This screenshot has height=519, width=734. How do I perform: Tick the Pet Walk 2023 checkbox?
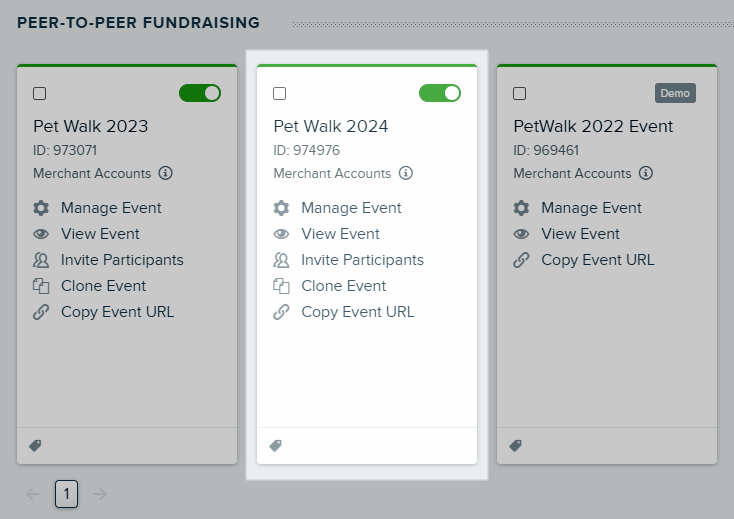[40, 94]
